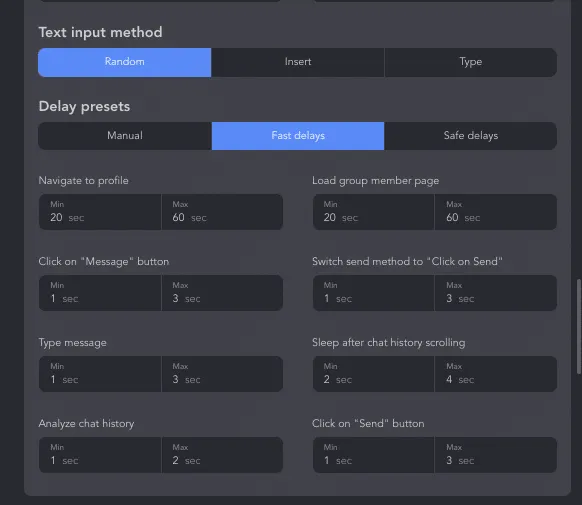Choose the Fast delays preset
The width and height of the screenshot is (582, 505).
point(298,136)
